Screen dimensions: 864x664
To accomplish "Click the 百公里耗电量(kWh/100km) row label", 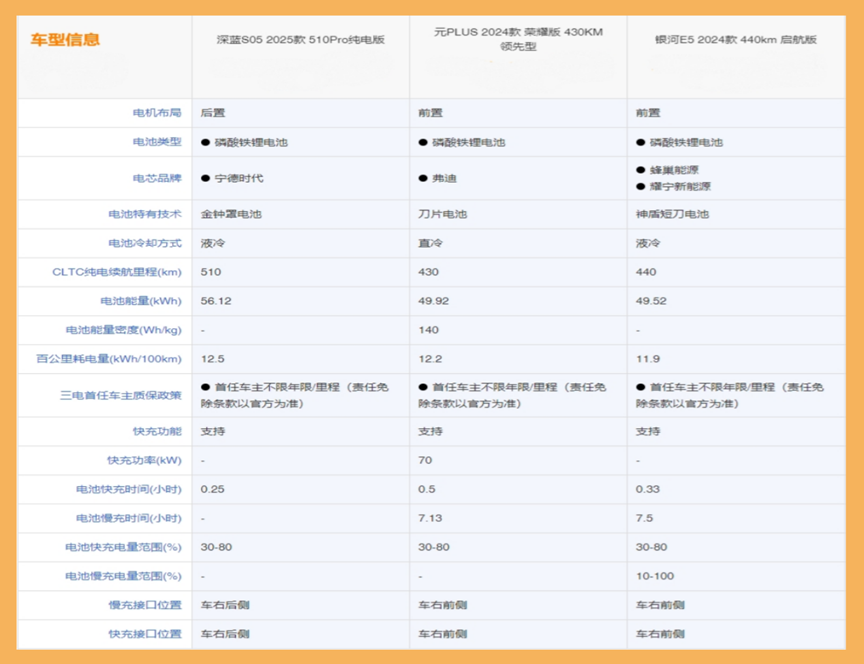I will pyautogui.click(x=109, y=359).
